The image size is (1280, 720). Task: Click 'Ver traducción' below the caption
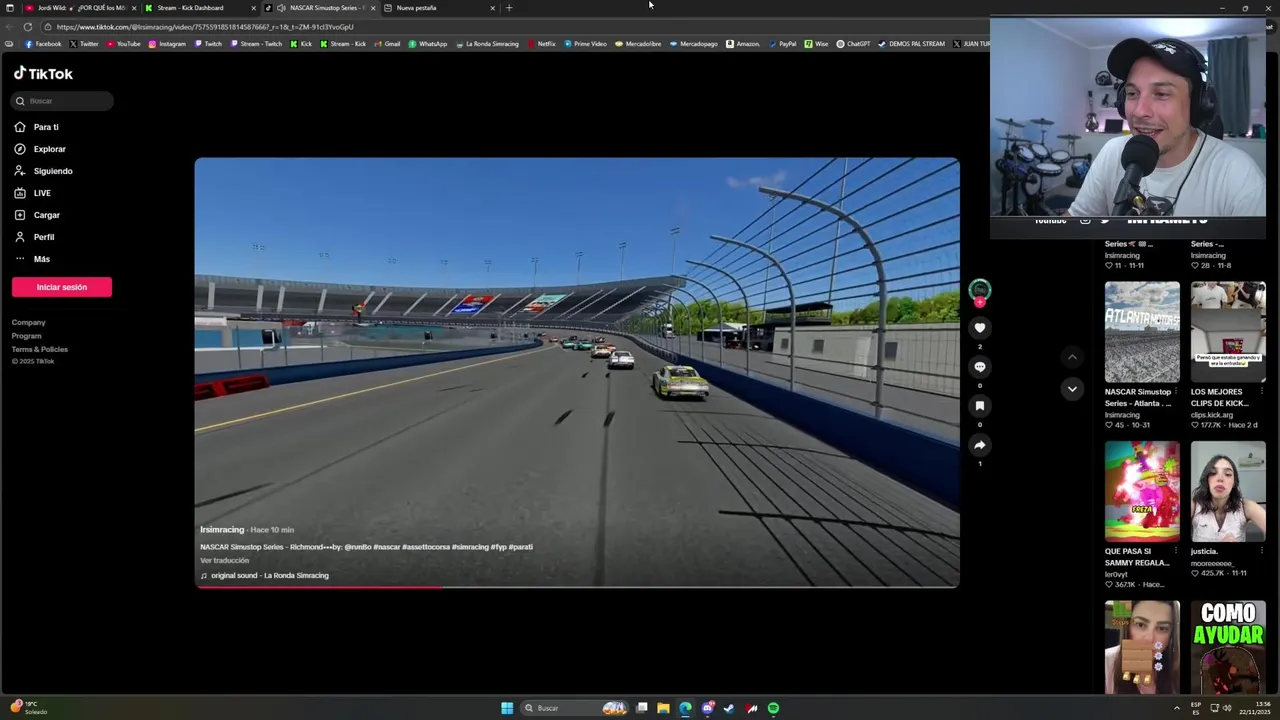(224, 561)
